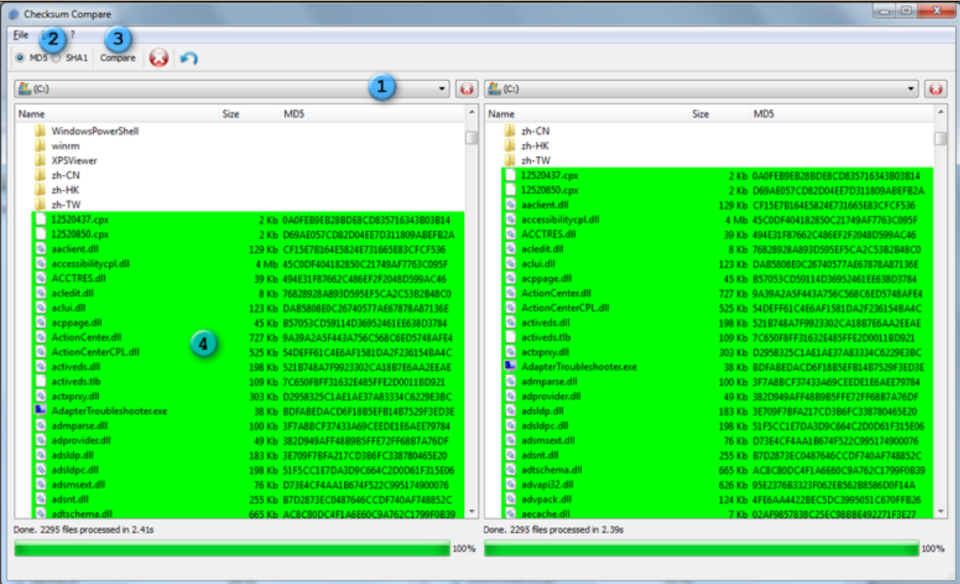Select 12520850.cpx in the left pane
Screen dimensions: 960x584
(80, 234)
